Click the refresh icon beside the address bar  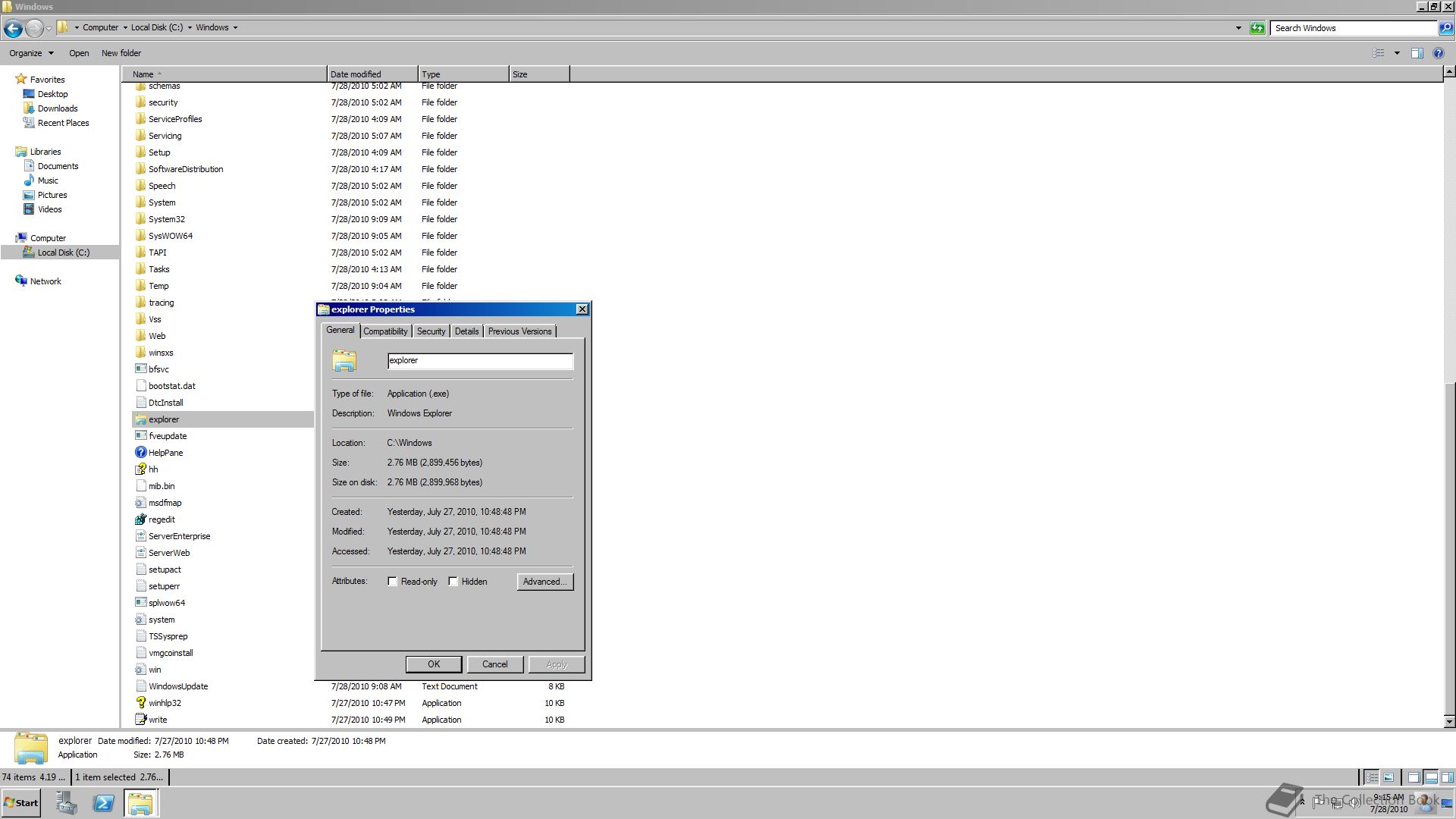1257,28
